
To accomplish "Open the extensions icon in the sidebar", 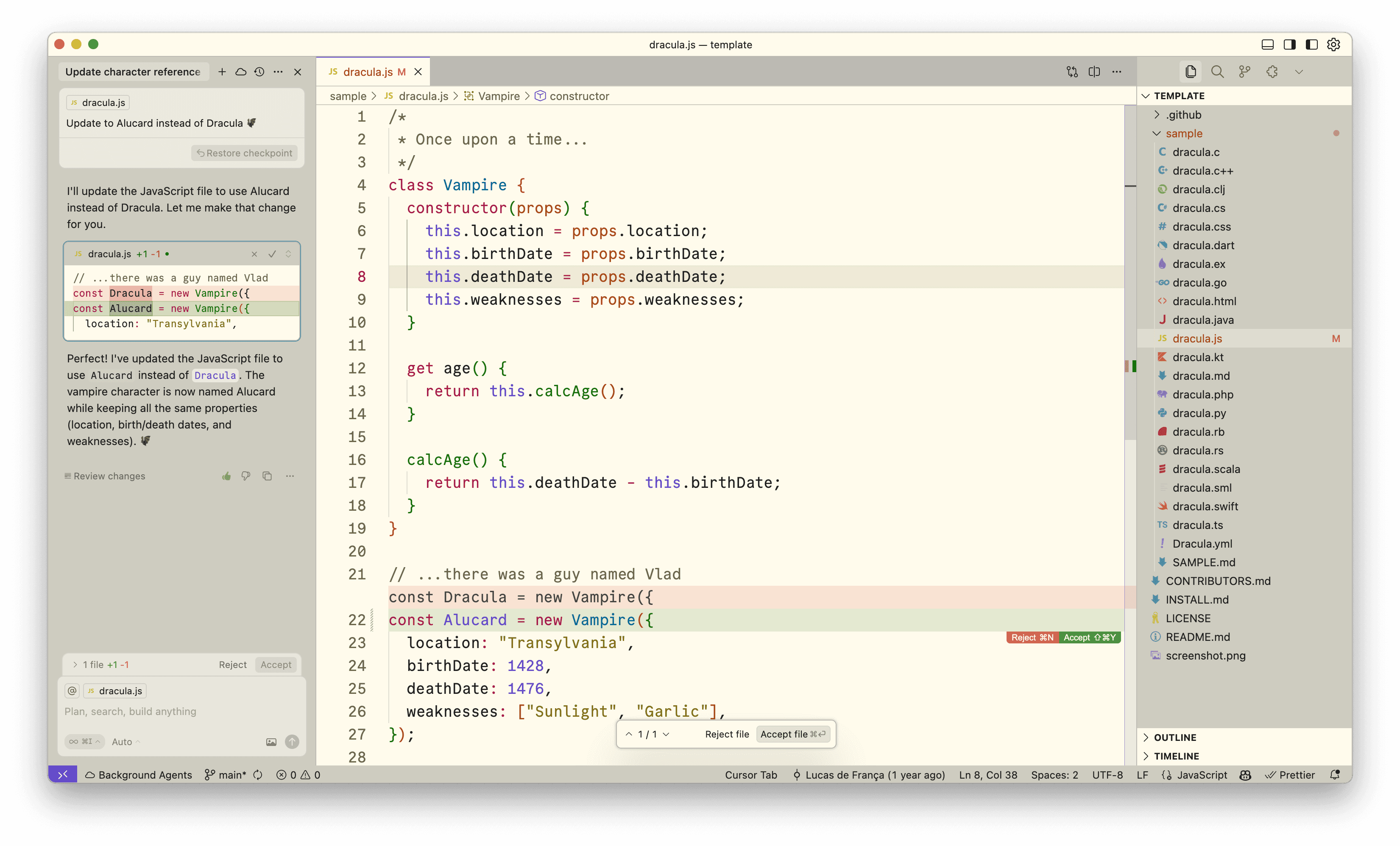I will (x=1272, y=72).
